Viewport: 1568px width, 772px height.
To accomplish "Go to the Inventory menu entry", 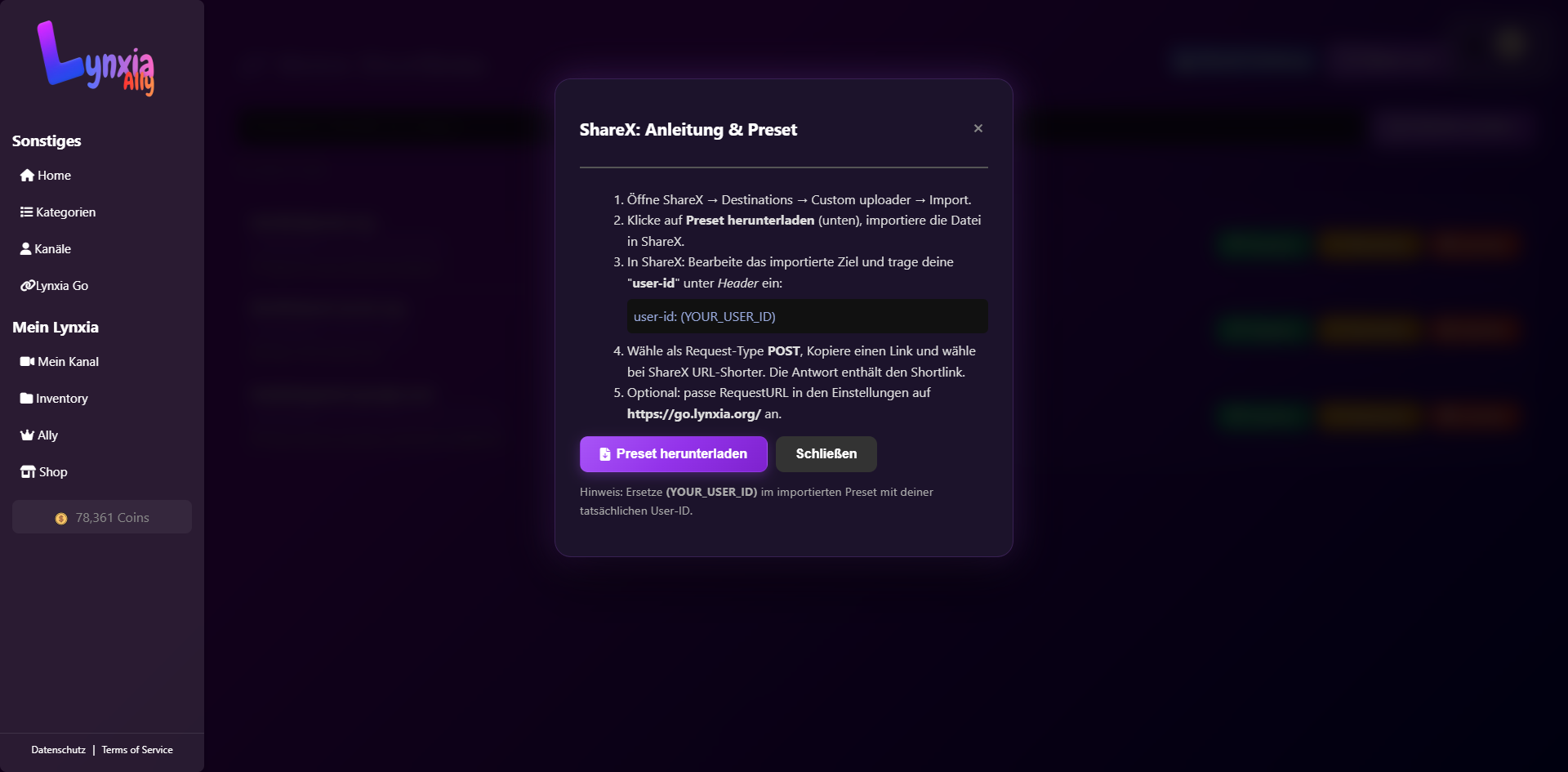I will coord(61,399).
